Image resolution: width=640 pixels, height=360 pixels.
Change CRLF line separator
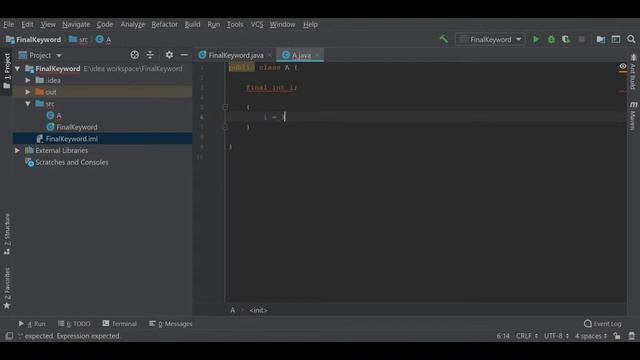pyautogui.click(x=527, y=336)
